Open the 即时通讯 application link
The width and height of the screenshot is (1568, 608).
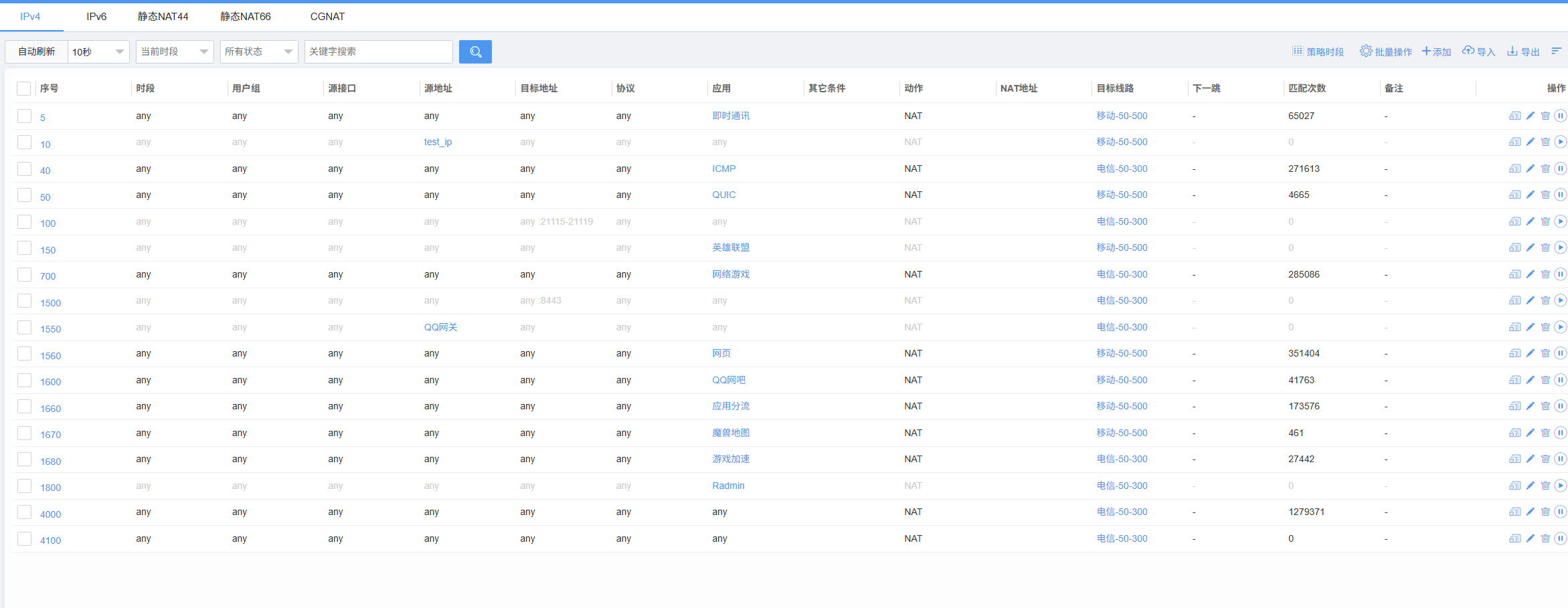731,116
